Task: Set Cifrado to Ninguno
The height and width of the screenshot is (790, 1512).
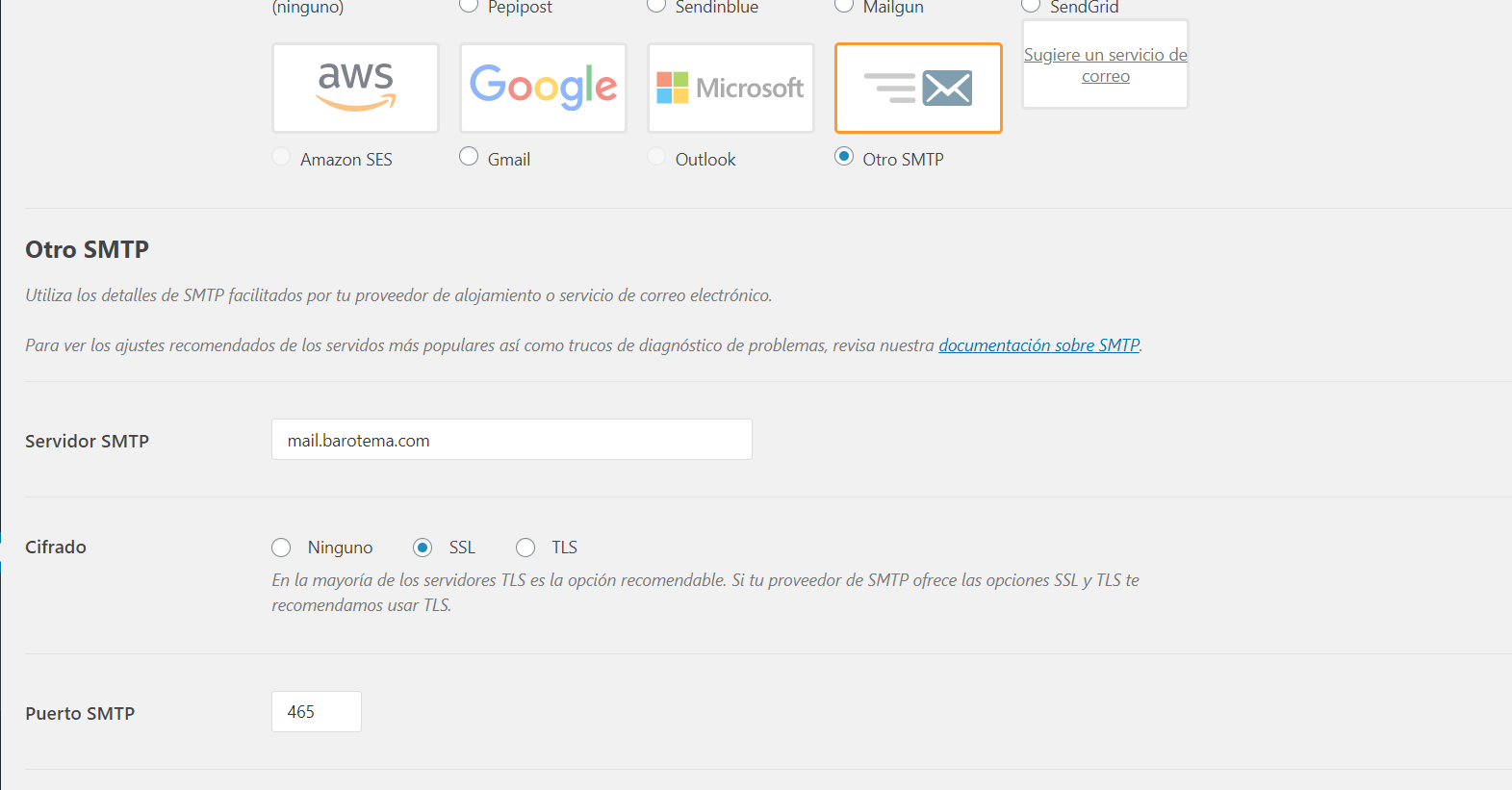Action: (x=281, y=548)
